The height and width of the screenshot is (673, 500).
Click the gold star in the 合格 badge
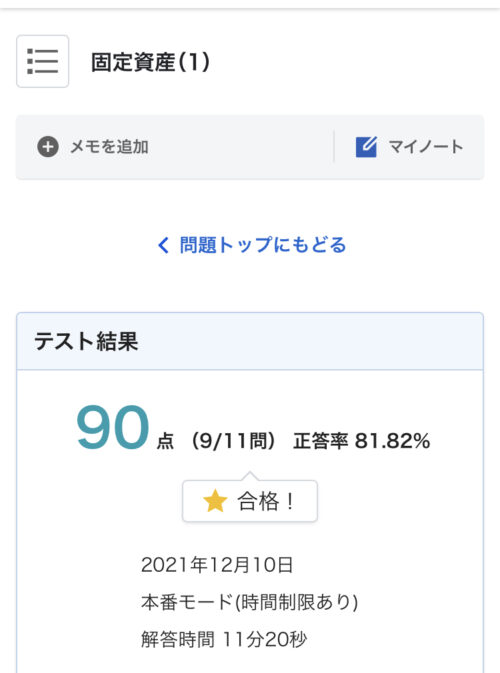[x=215, y=501]
